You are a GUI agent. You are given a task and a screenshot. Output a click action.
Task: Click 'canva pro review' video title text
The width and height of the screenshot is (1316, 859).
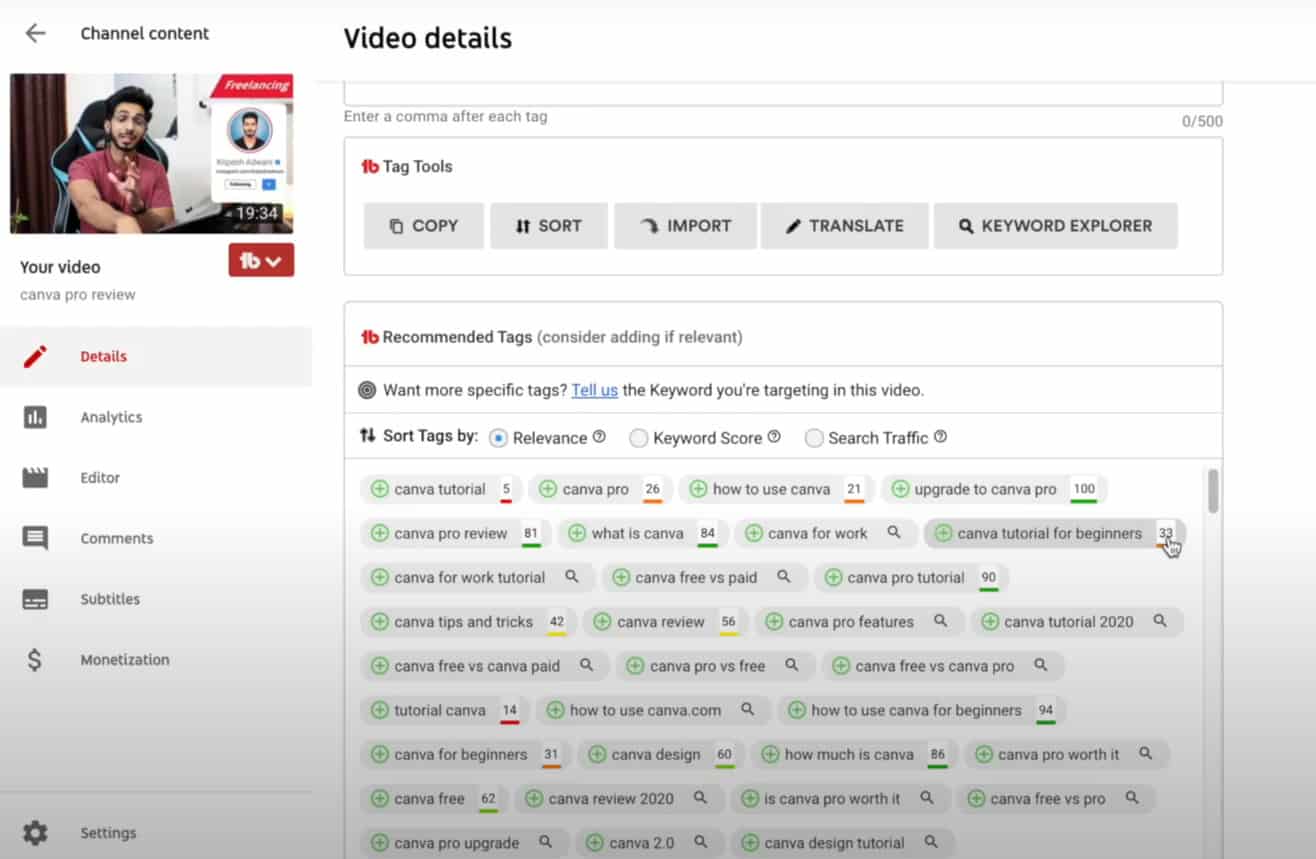point(78,295)
